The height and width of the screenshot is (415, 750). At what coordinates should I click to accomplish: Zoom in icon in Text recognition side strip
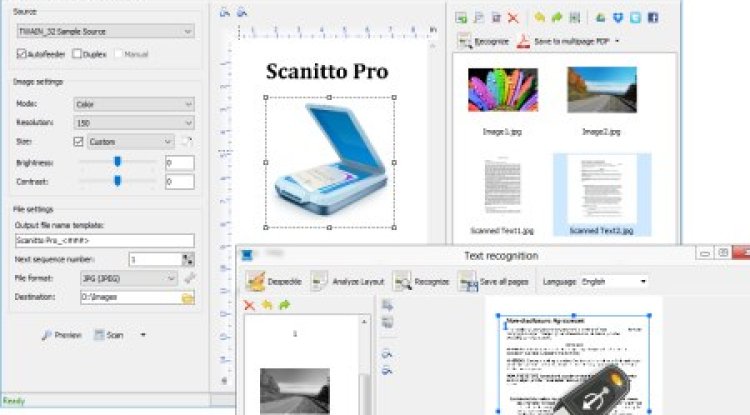click(x=387, y=354)
